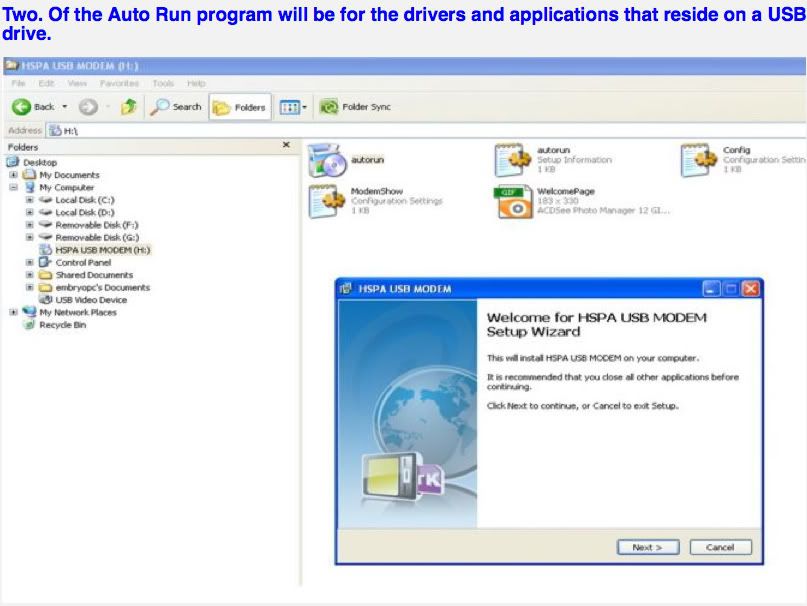Viewport: 807px width, 606px height.
Task: Select Removable Disk (F:) in tree
Action: click(x=89, y=224)
